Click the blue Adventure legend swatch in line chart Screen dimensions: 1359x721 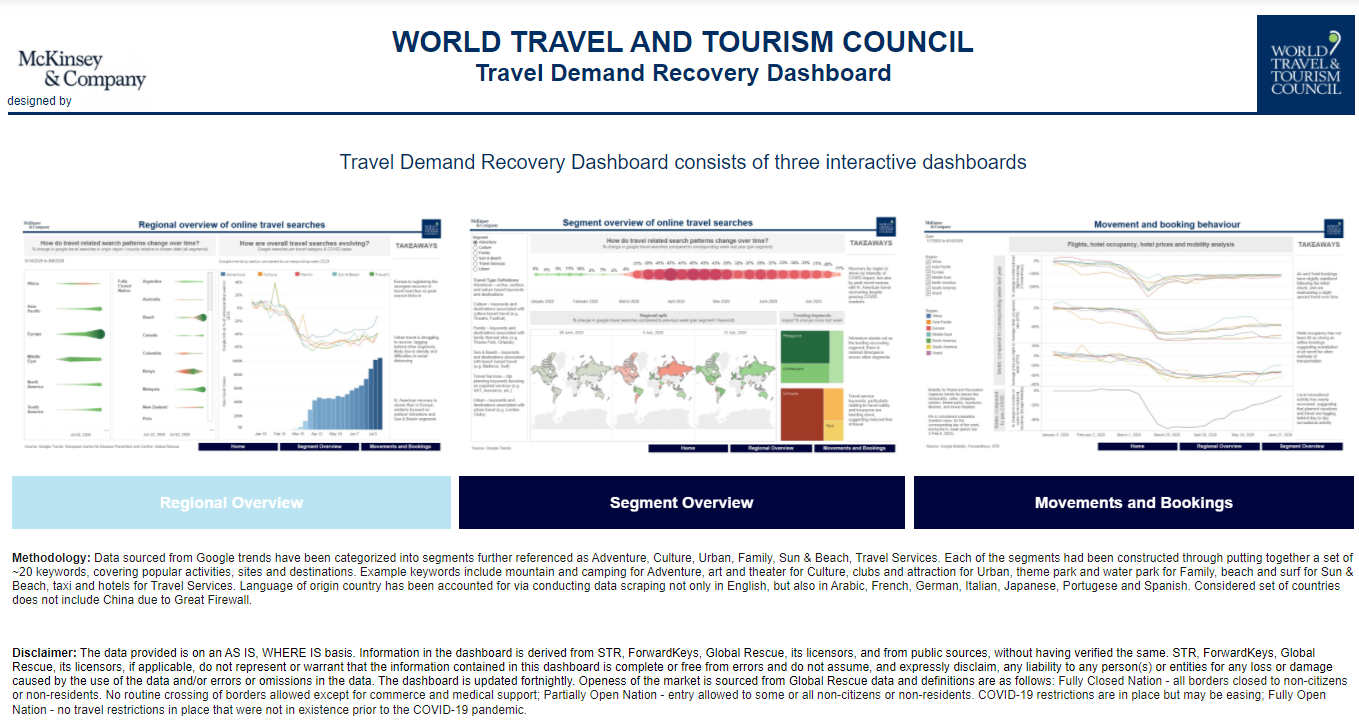point(222,273)
